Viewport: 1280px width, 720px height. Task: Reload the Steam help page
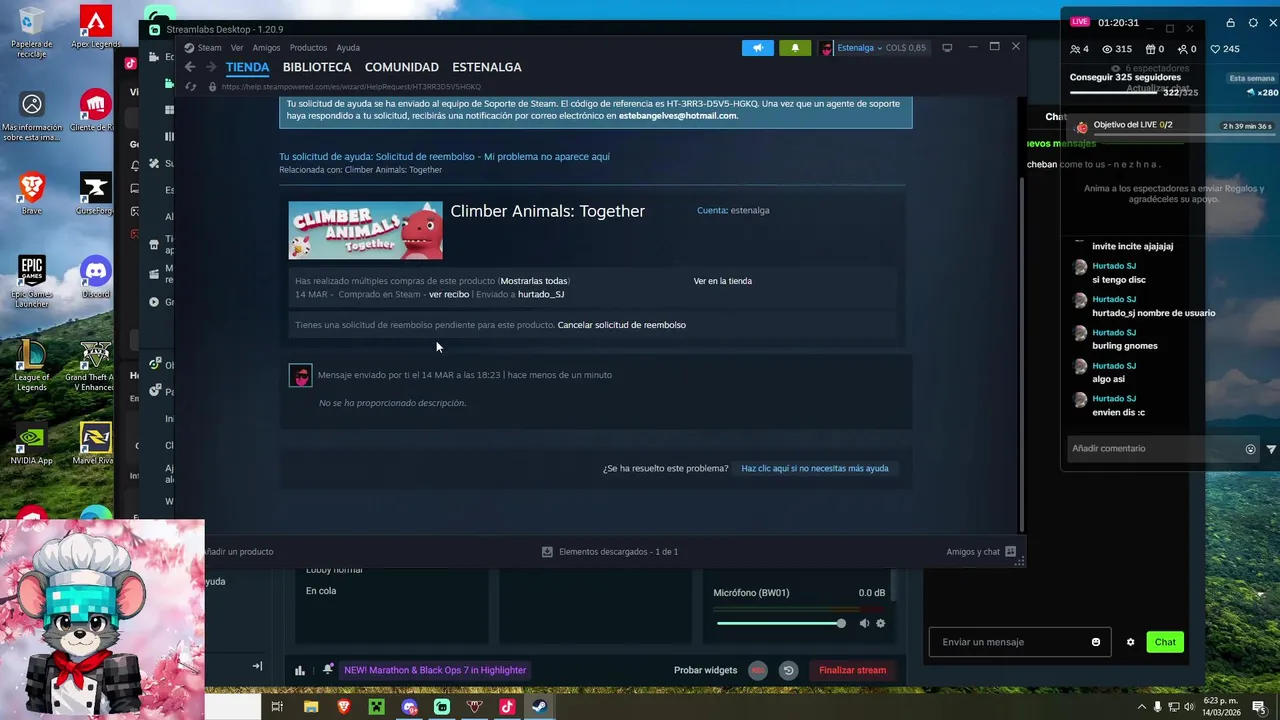point(190,87)
